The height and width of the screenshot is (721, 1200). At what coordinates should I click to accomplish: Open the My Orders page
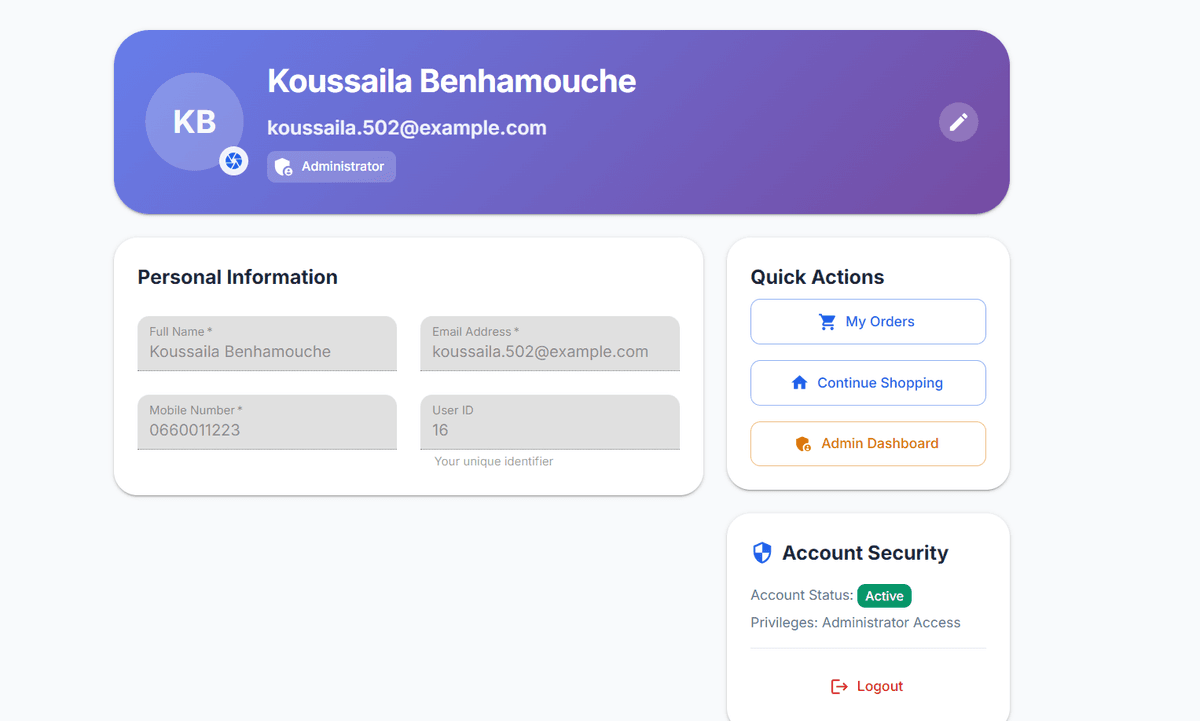[x=867, y=321]
